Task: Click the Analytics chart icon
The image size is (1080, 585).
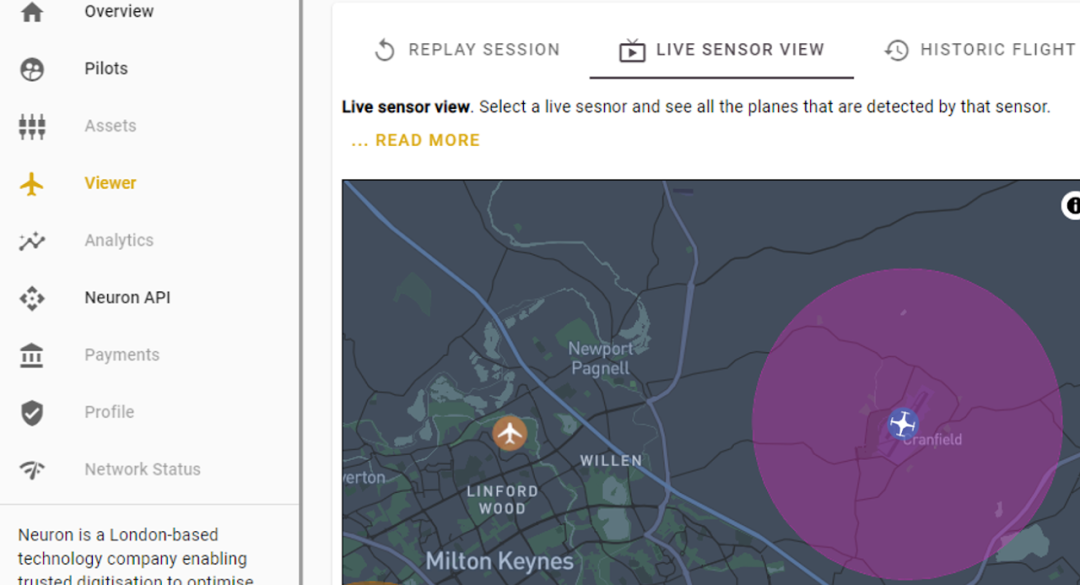Action: 32,240
